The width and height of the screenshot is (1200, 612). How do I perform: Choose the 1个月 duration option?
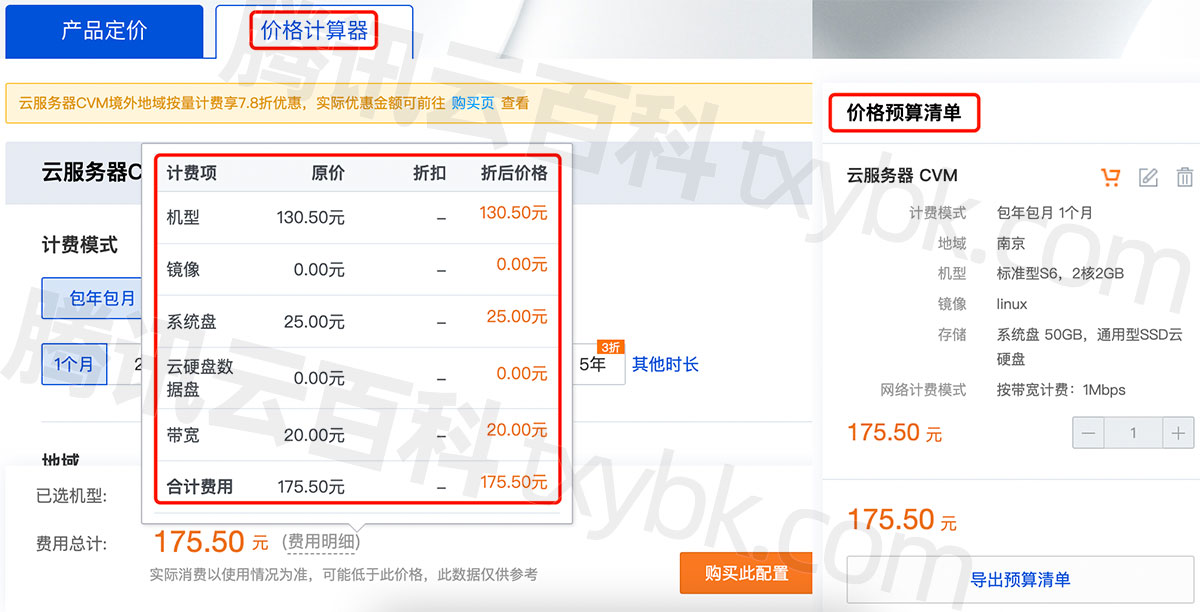73,364
